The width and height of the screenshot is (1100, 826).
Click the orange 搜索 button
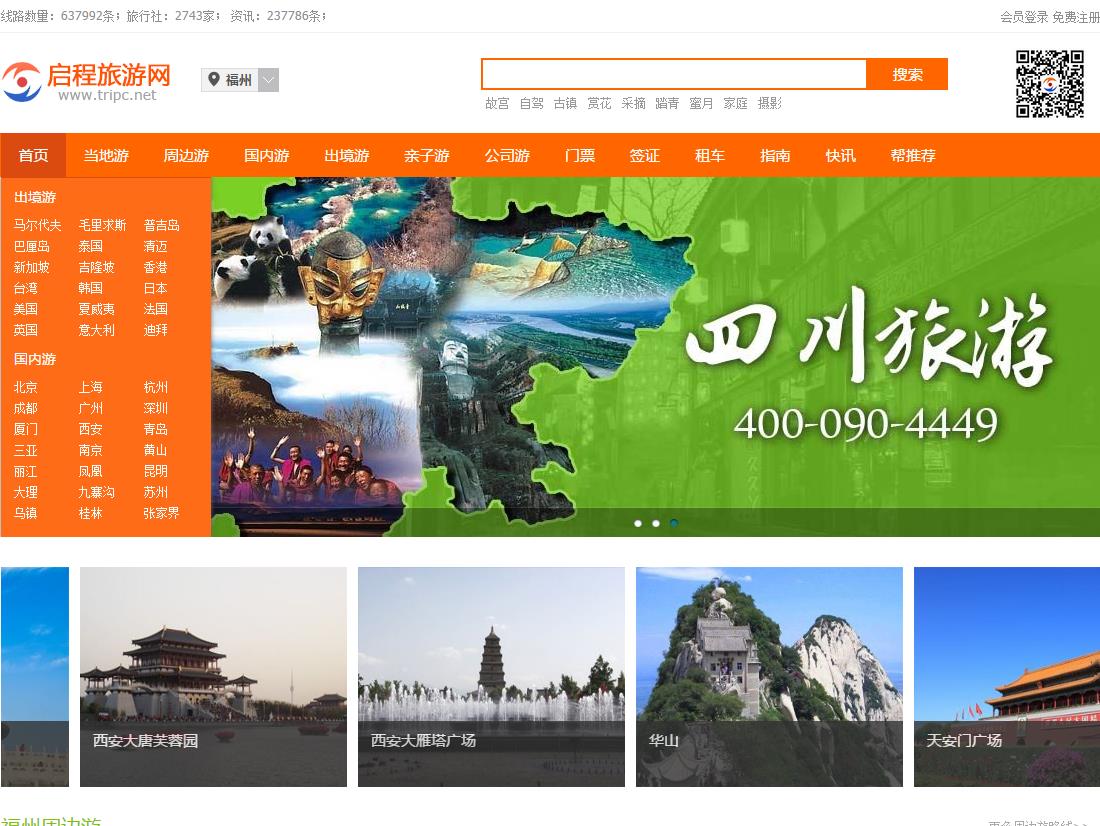907,74
